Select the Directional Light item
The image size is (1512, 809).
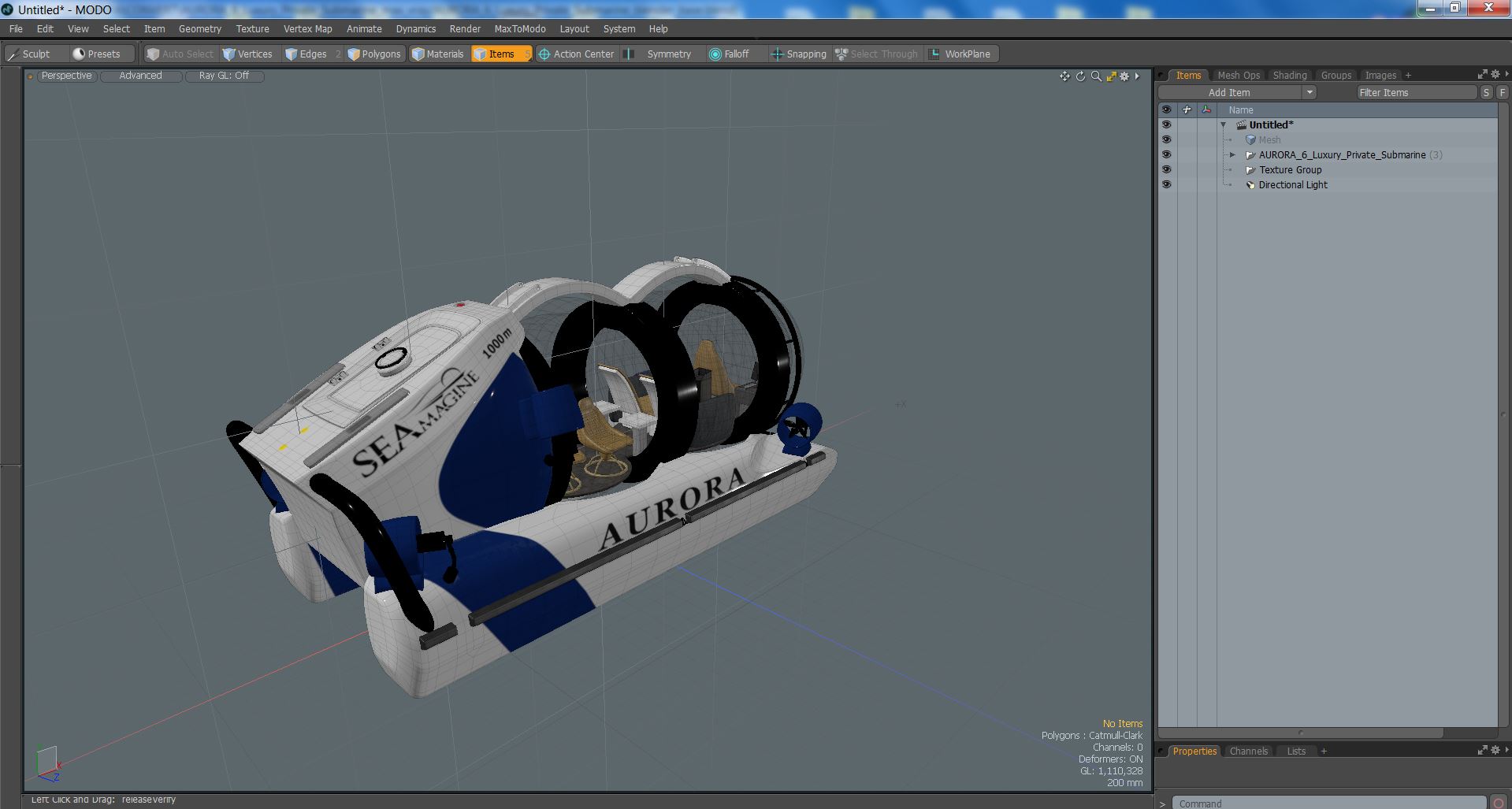[x=1293, y=184]
